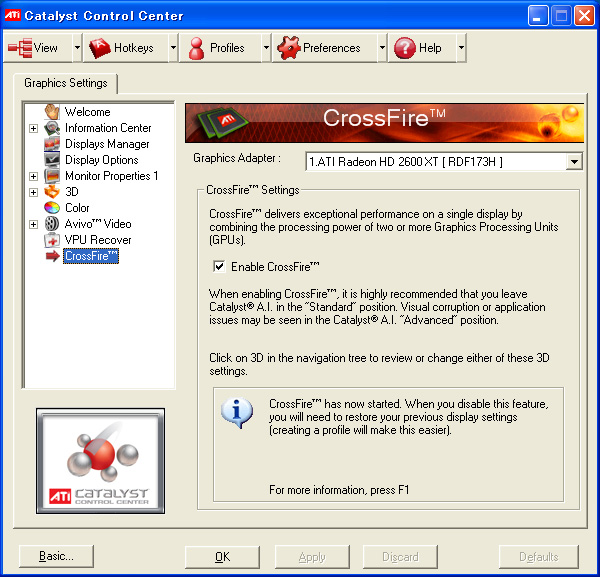The image size is (600, 577).
Task: Click the Displays Manager icon
Action: coord(52,144)
